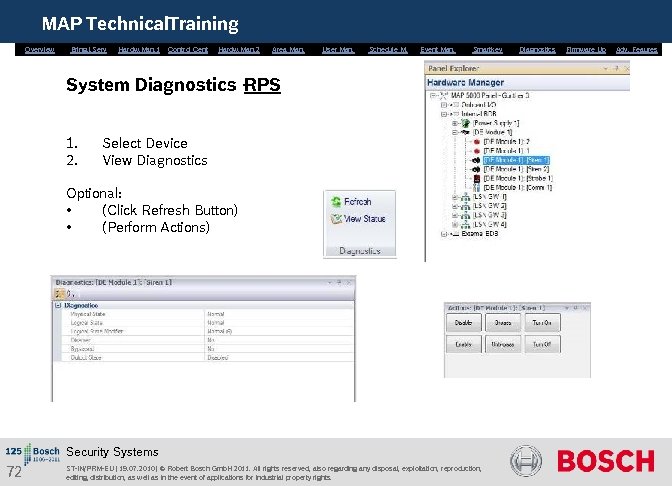Click the alphabetical sort icon in Diagnostics toolbar

[x=70, y=294]
